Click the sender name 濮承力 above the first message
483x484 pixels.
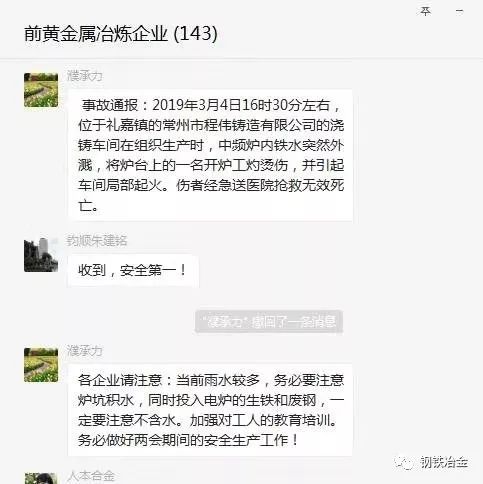(x=85, y=76)
